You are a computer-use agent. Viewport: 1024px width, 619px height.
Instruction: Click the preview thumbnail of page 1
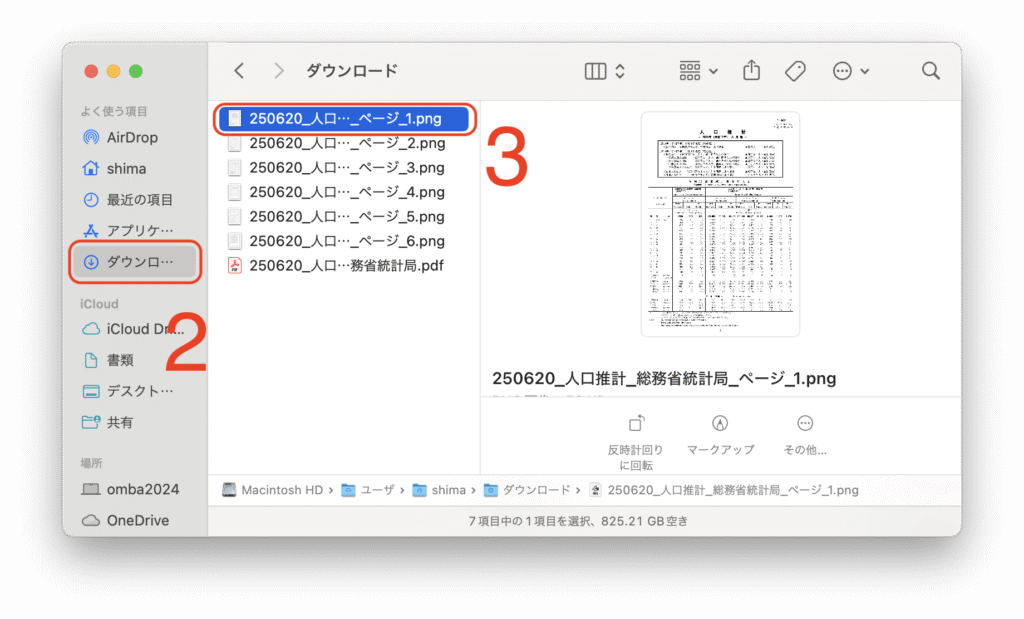point(720,224)
